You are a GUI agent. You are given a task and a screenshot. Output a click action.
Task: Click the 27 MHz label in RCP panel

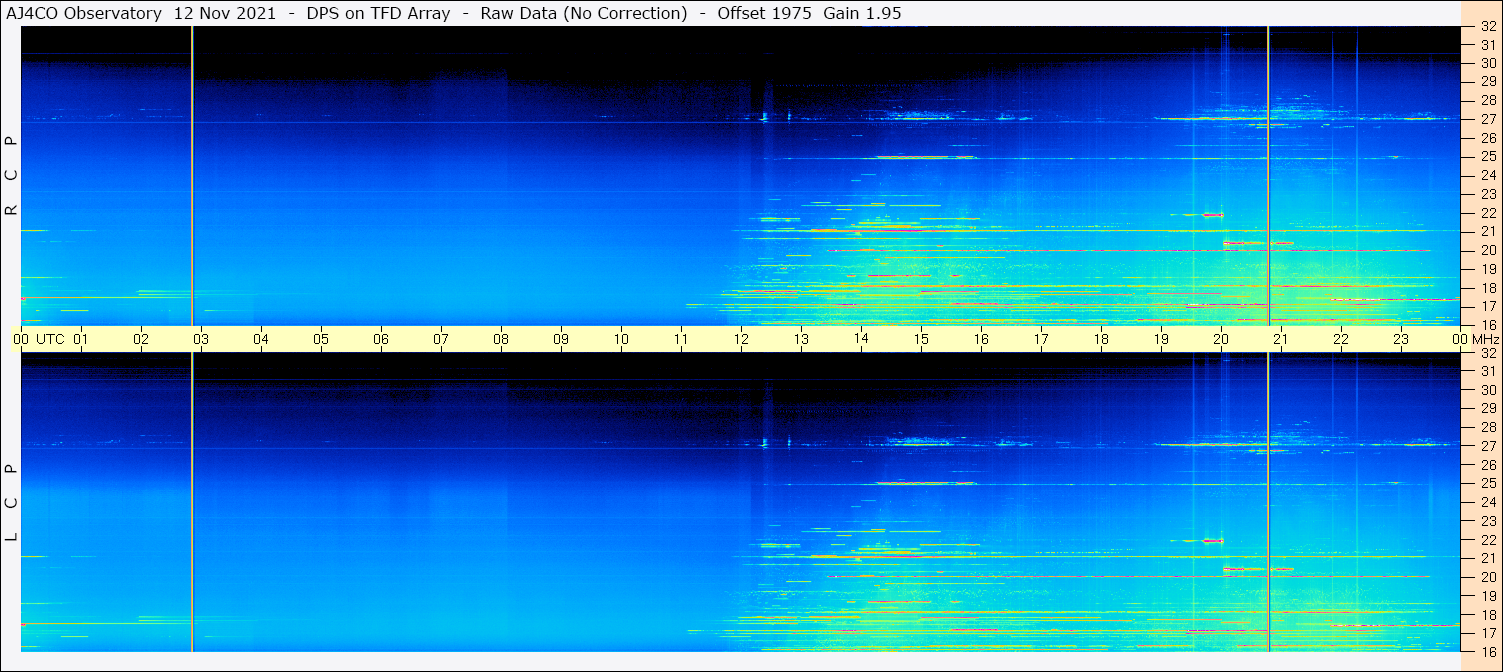1488,119
